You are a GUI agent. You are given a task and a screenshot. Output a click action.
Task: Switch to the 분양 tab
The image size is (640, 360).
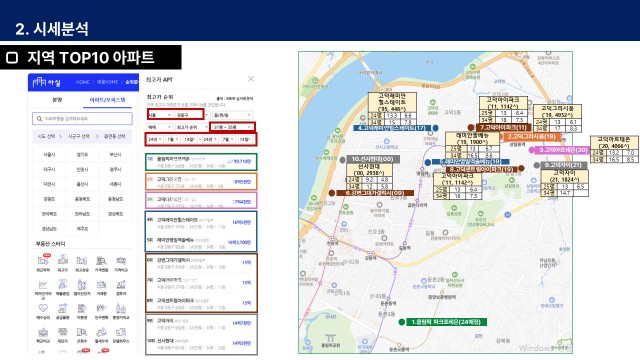coord(57,100)
